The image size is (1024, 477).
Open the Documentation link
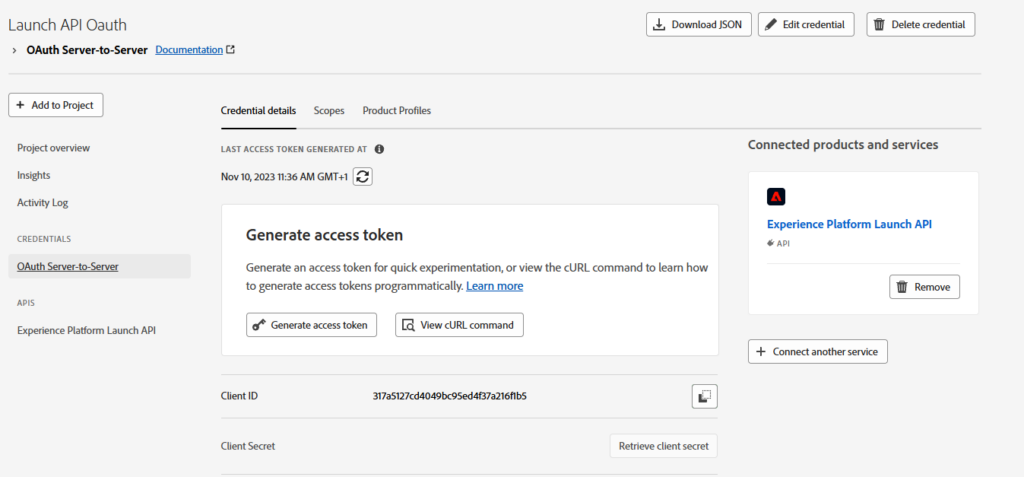[x=189, y=49]
